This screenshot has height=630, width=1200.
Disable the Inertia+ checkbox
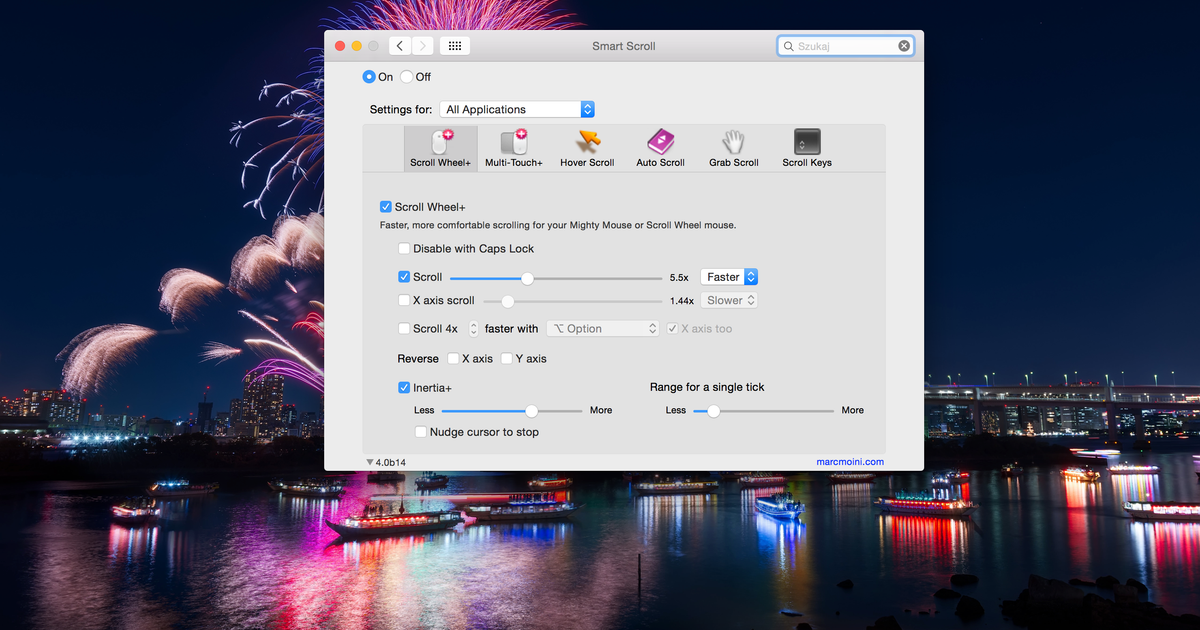pos(404,387)
